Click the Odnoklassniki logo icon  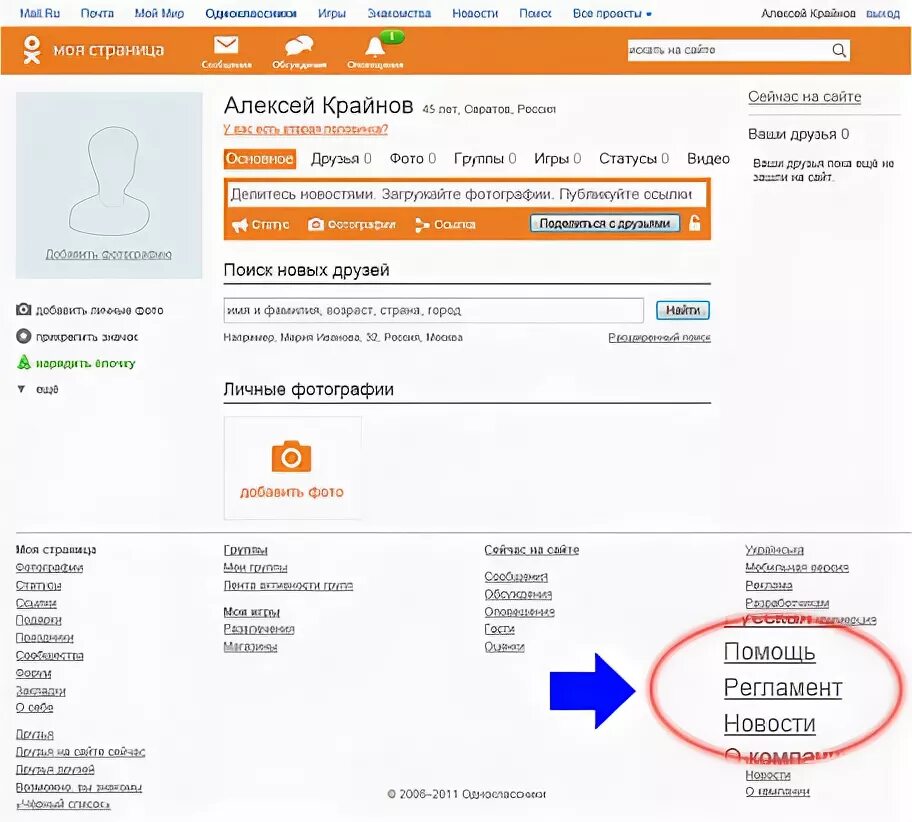(31, 50)
